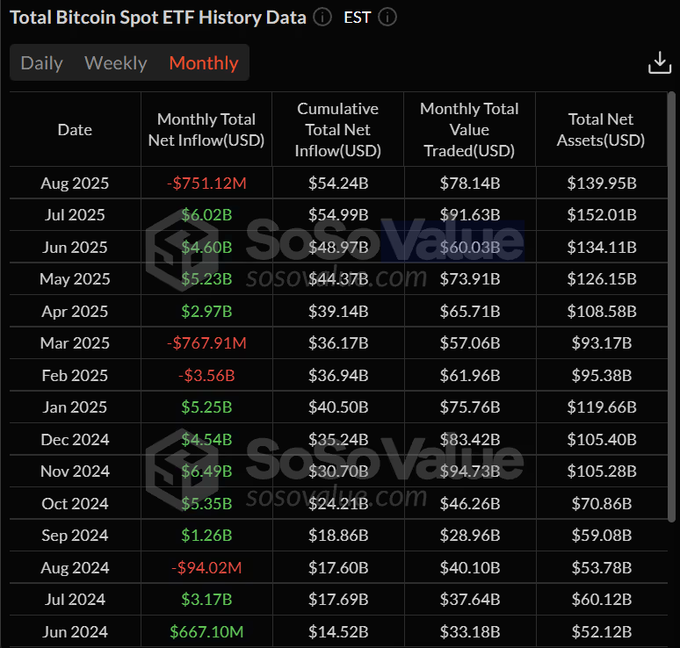
Task: Click $119.66B Jan 2025 net assets
Action: click(x=602, y=407)
